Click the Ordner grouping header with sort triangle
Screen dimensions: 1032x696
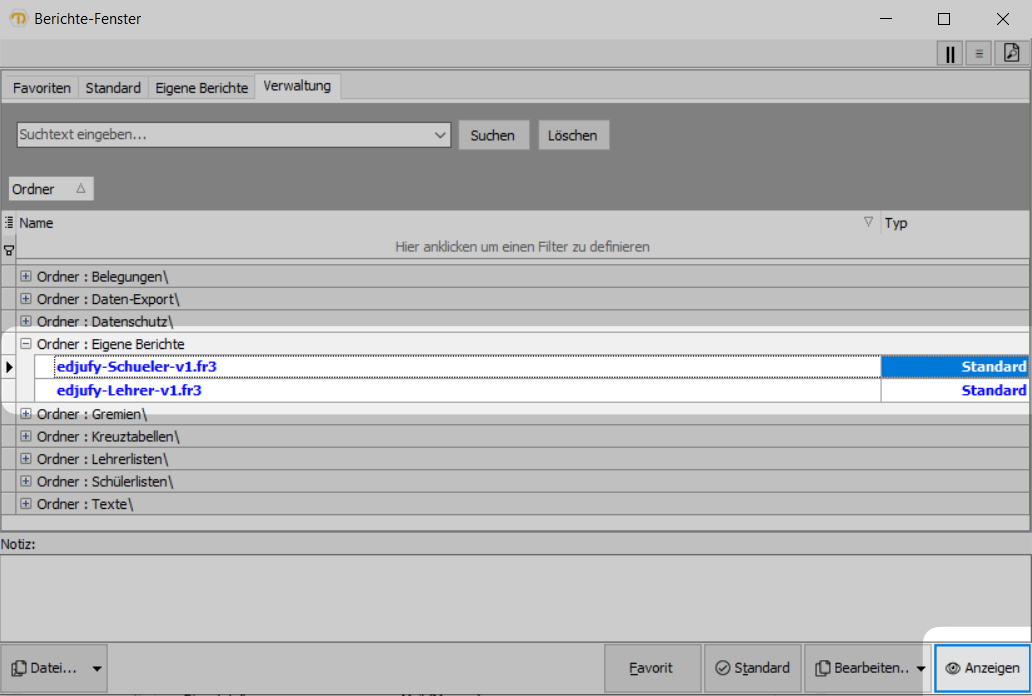click(50, 188)
